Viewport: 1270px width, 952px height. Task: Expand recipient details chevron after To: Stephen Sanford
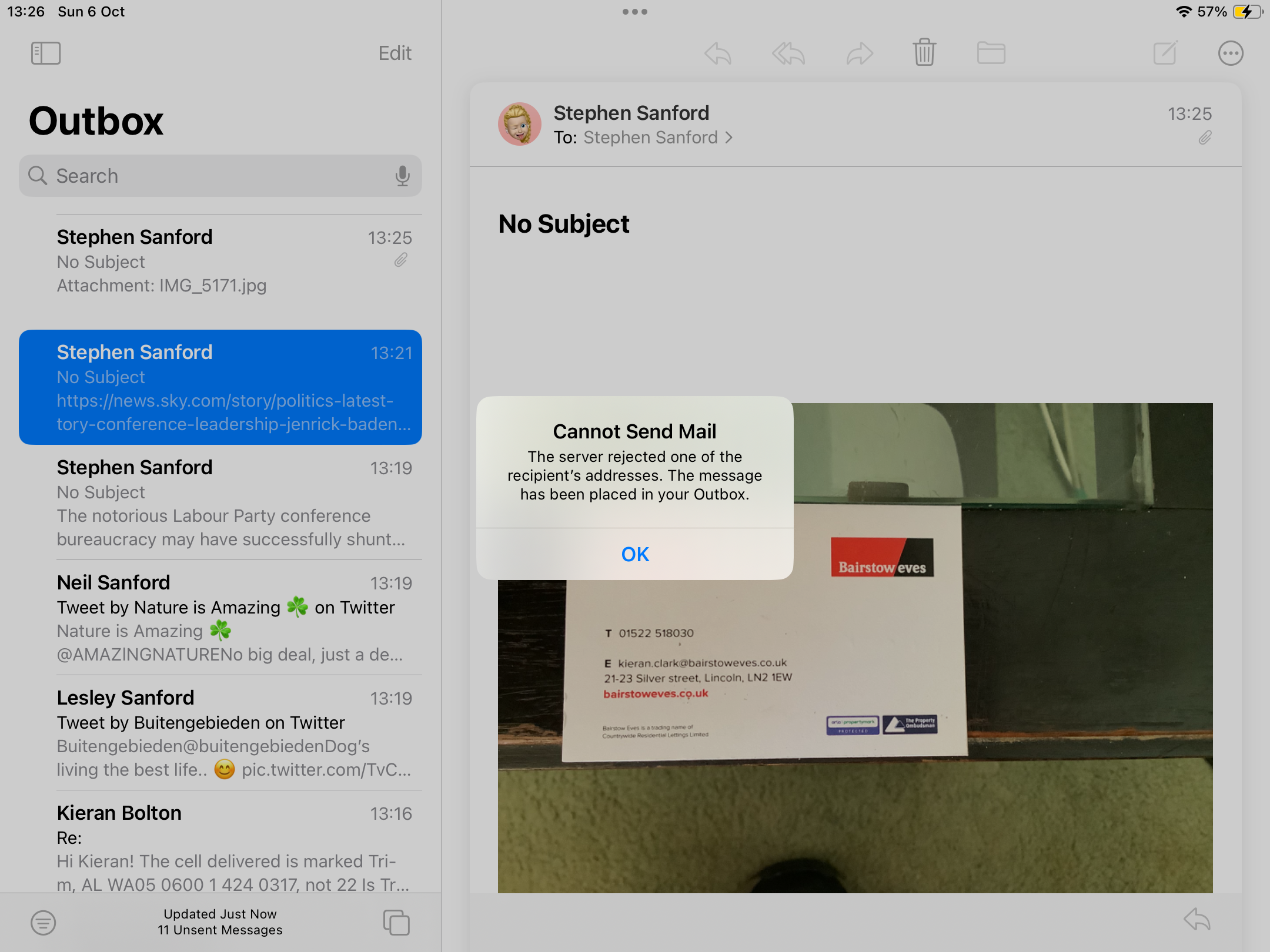(x=730, y=138)
